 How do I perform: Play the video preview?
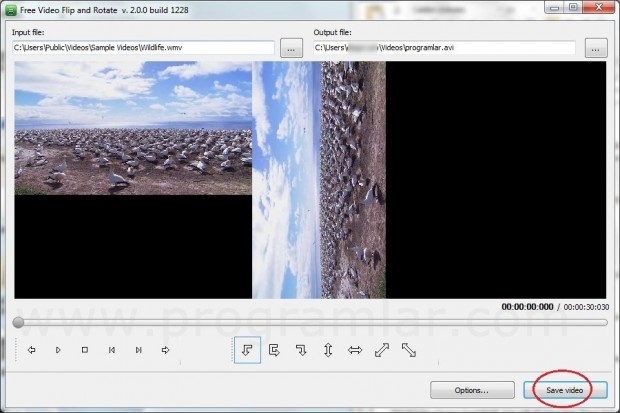(58, 350)
